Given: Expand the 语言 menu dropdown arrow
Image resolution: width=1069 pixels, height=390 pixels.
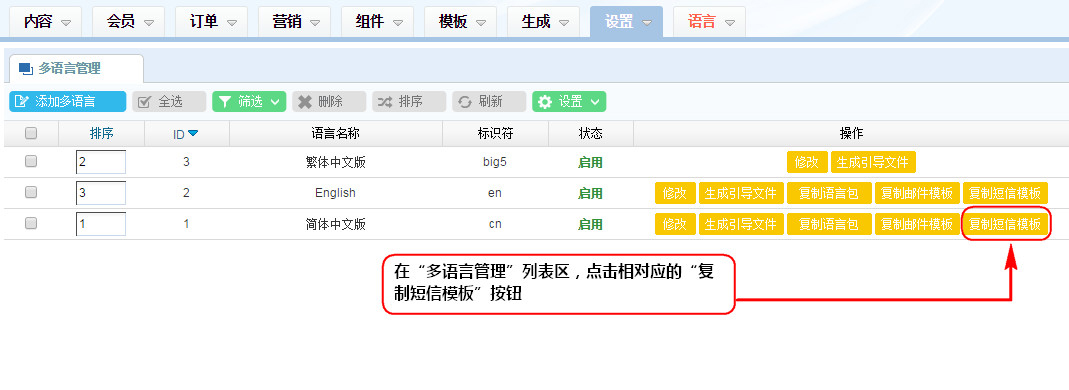Looking at the screenshot, I should pyautogui.click(x=729, y=22).
